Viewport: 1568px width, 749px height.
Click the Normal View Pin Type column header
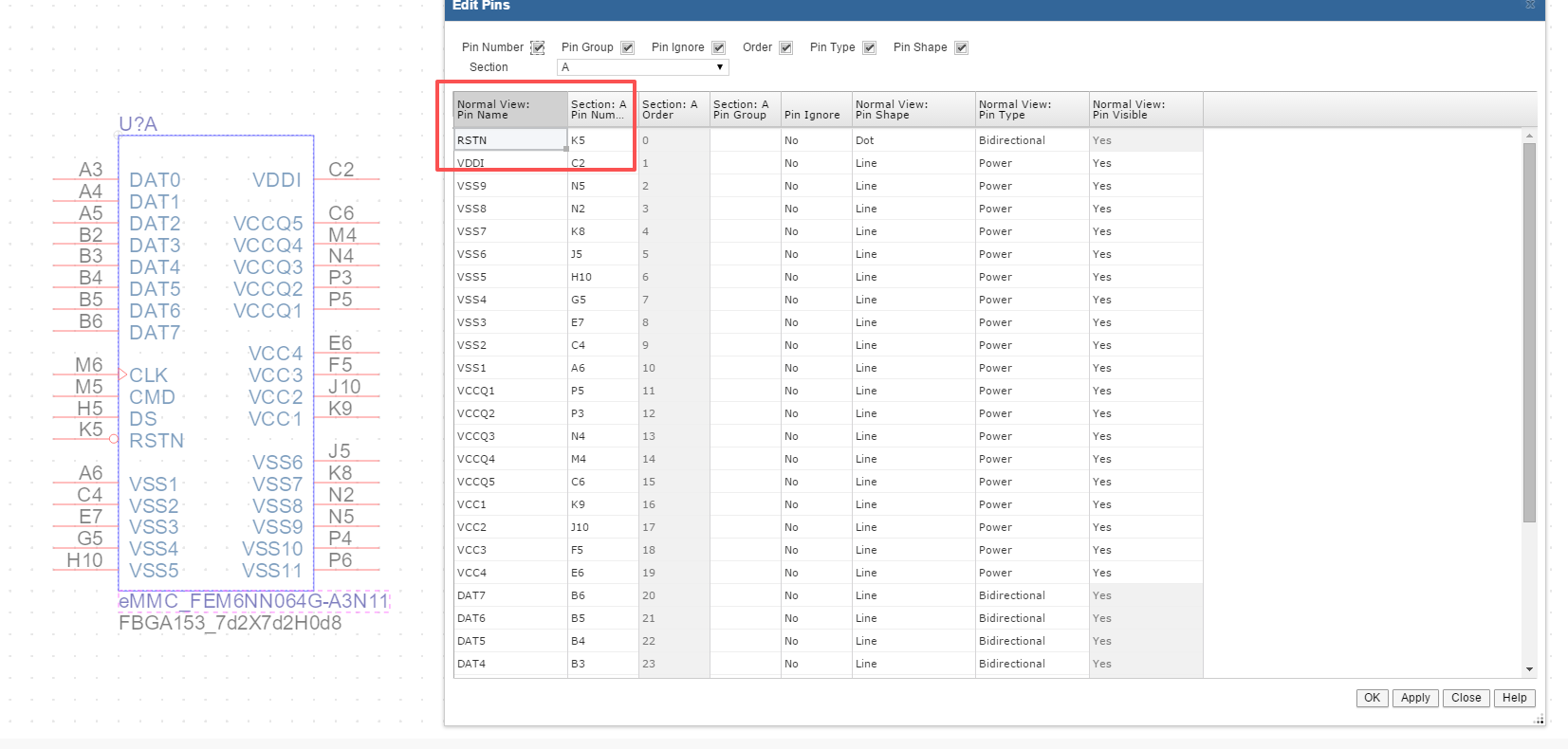(1032, 110)
